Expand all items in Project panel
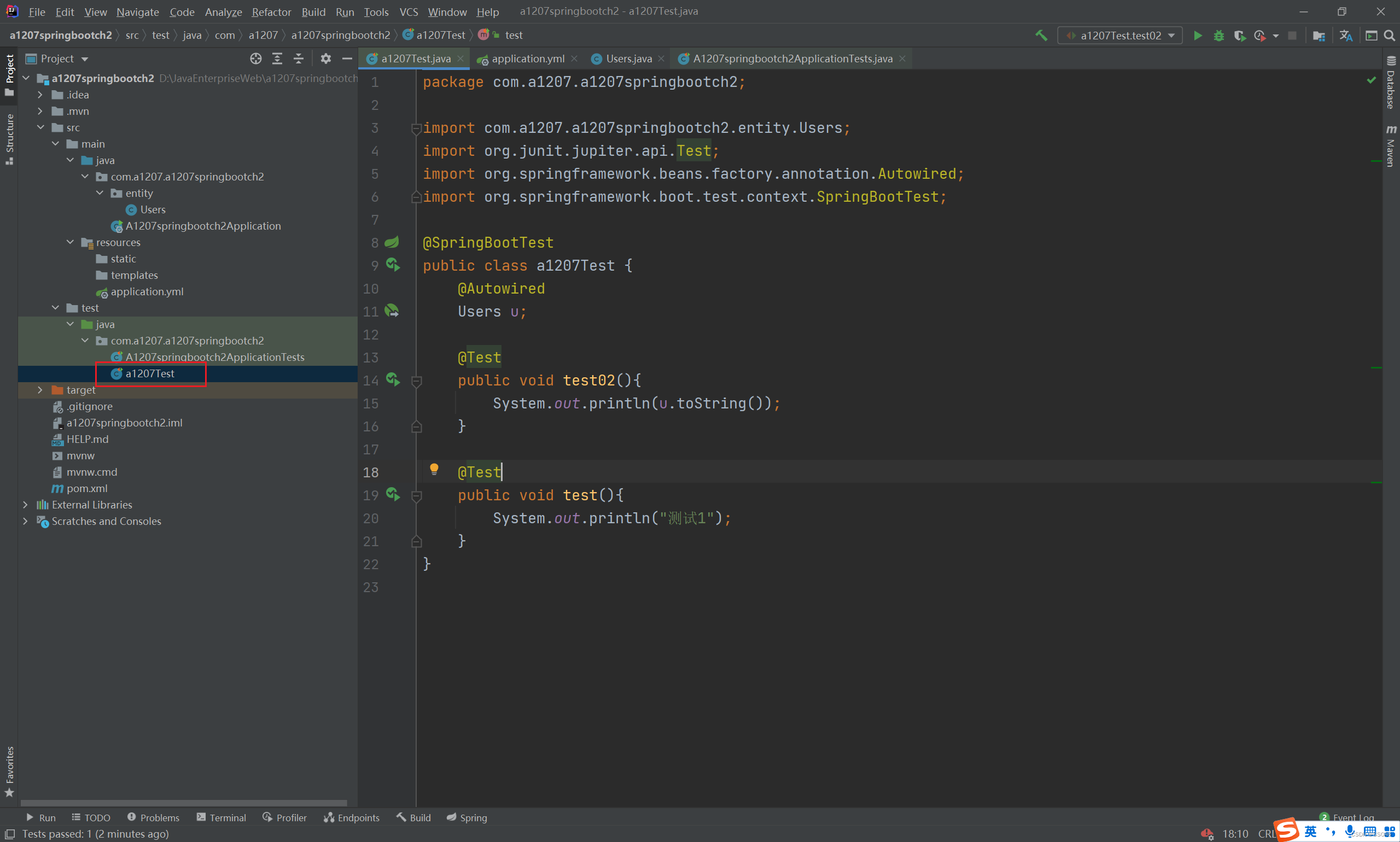 [277, 59]
